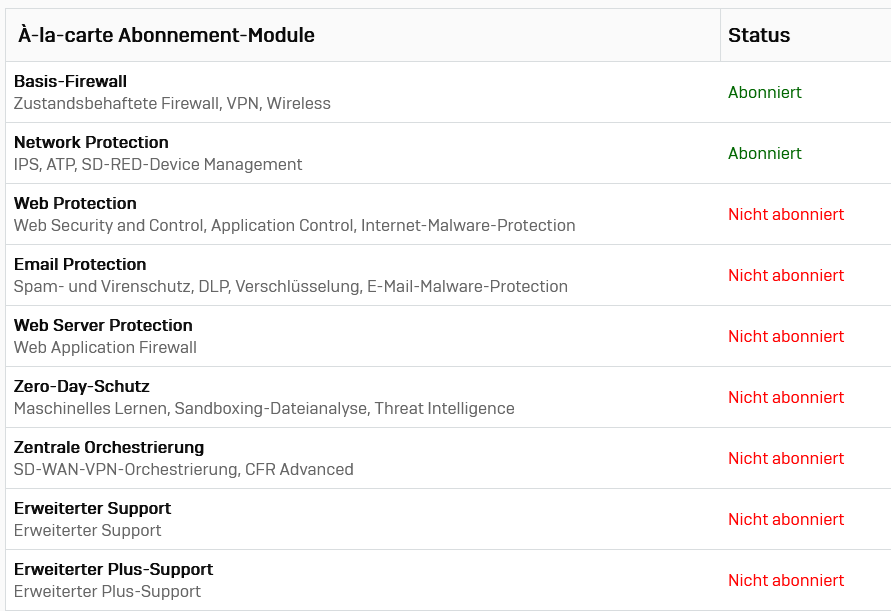Select the Erweiterter Support module title

[x=92, y=508]
